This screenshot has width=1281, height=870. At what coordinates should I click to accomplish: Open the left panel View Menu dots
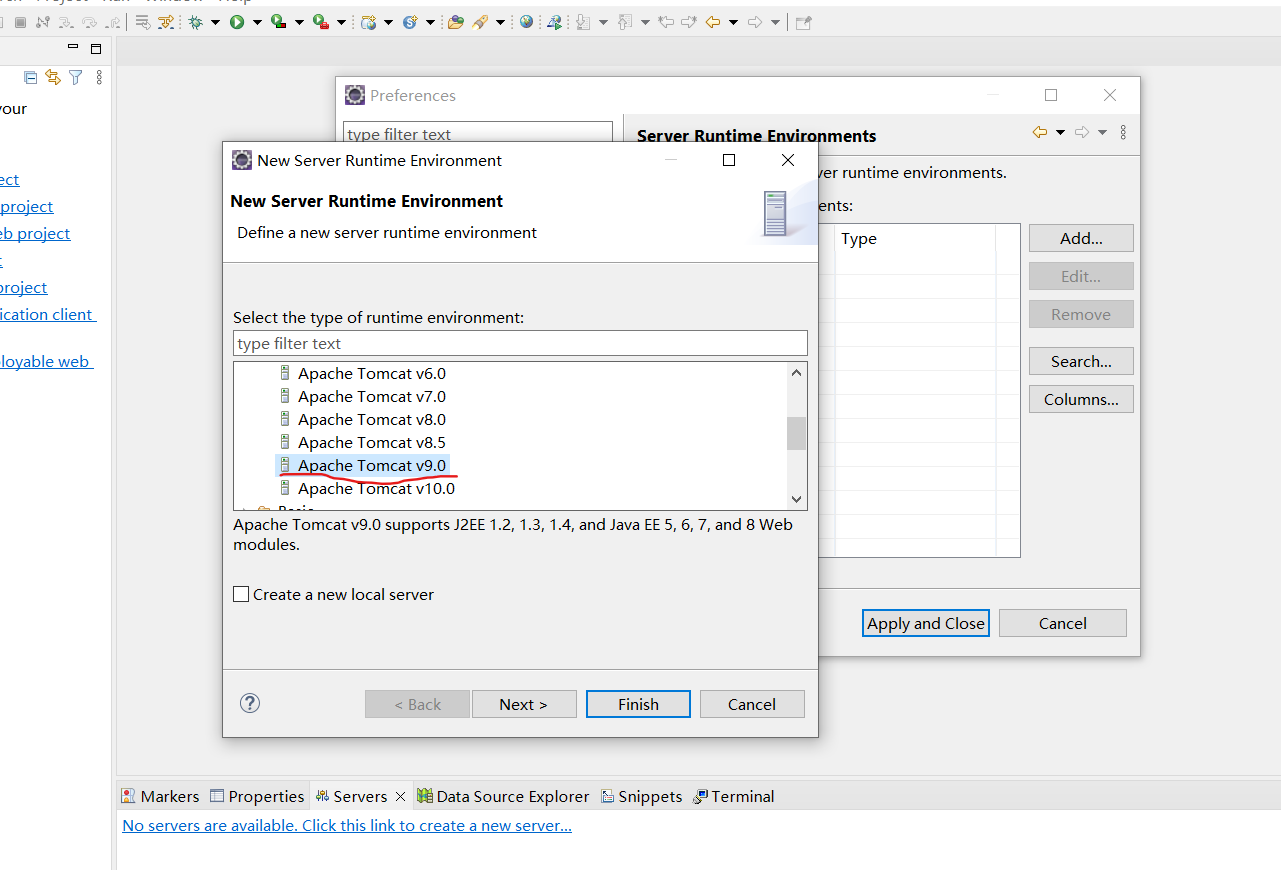[98, 77]
